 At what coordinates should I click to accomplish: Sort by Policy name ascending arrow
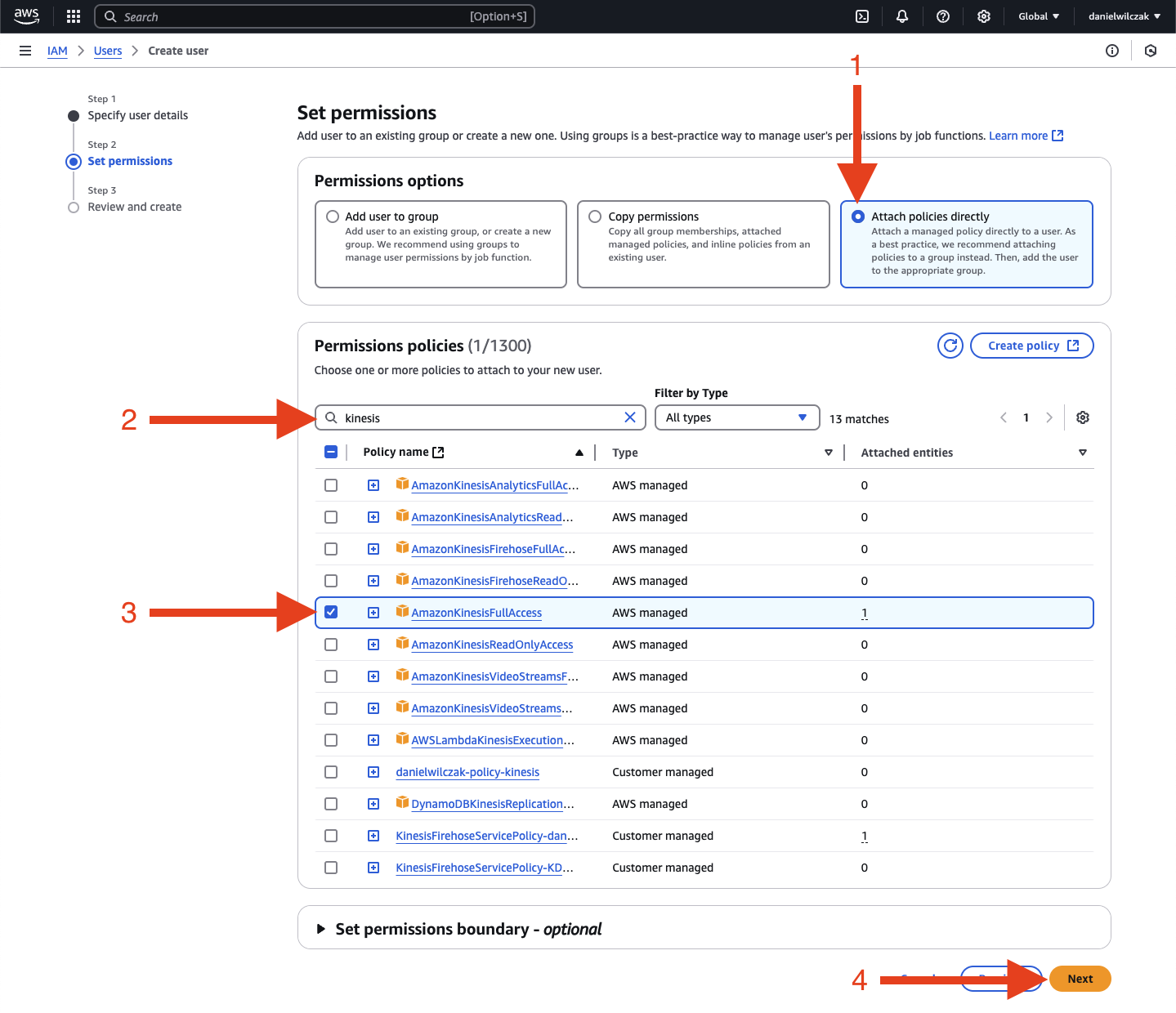click(579, 453)
